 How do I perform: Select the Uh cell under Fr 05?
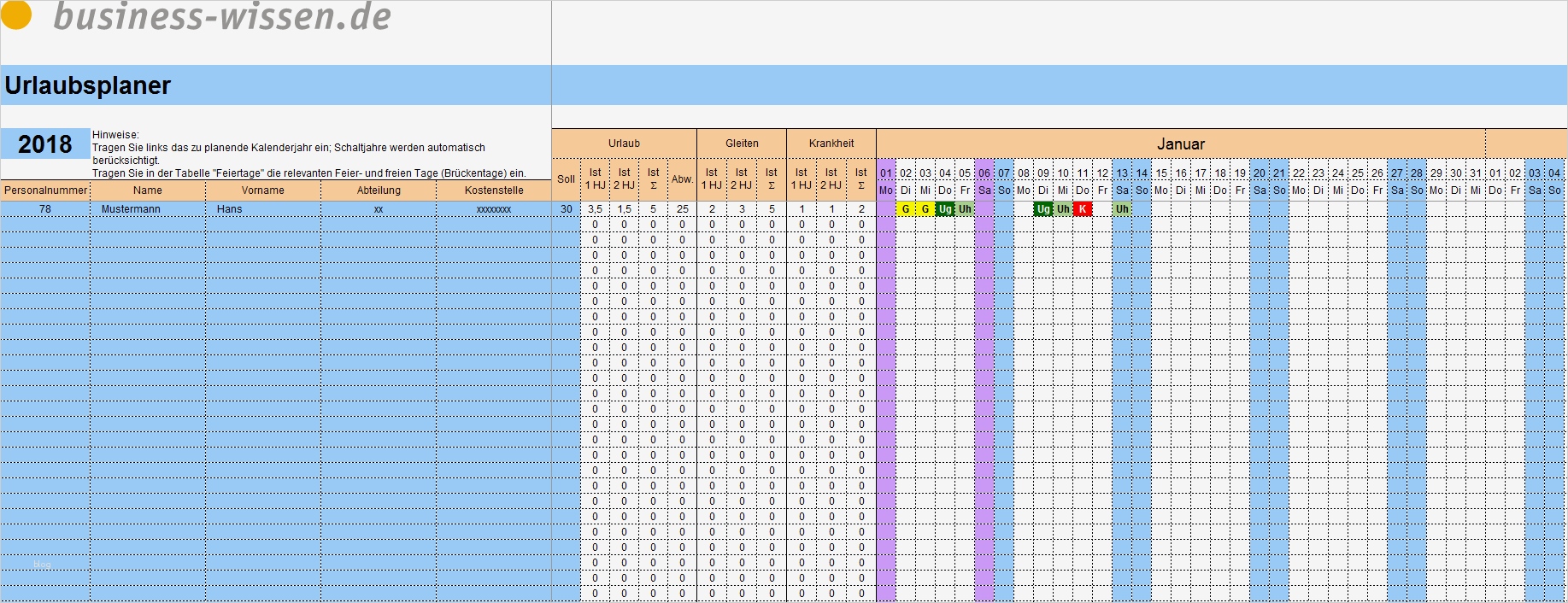[x=965, y=209]
